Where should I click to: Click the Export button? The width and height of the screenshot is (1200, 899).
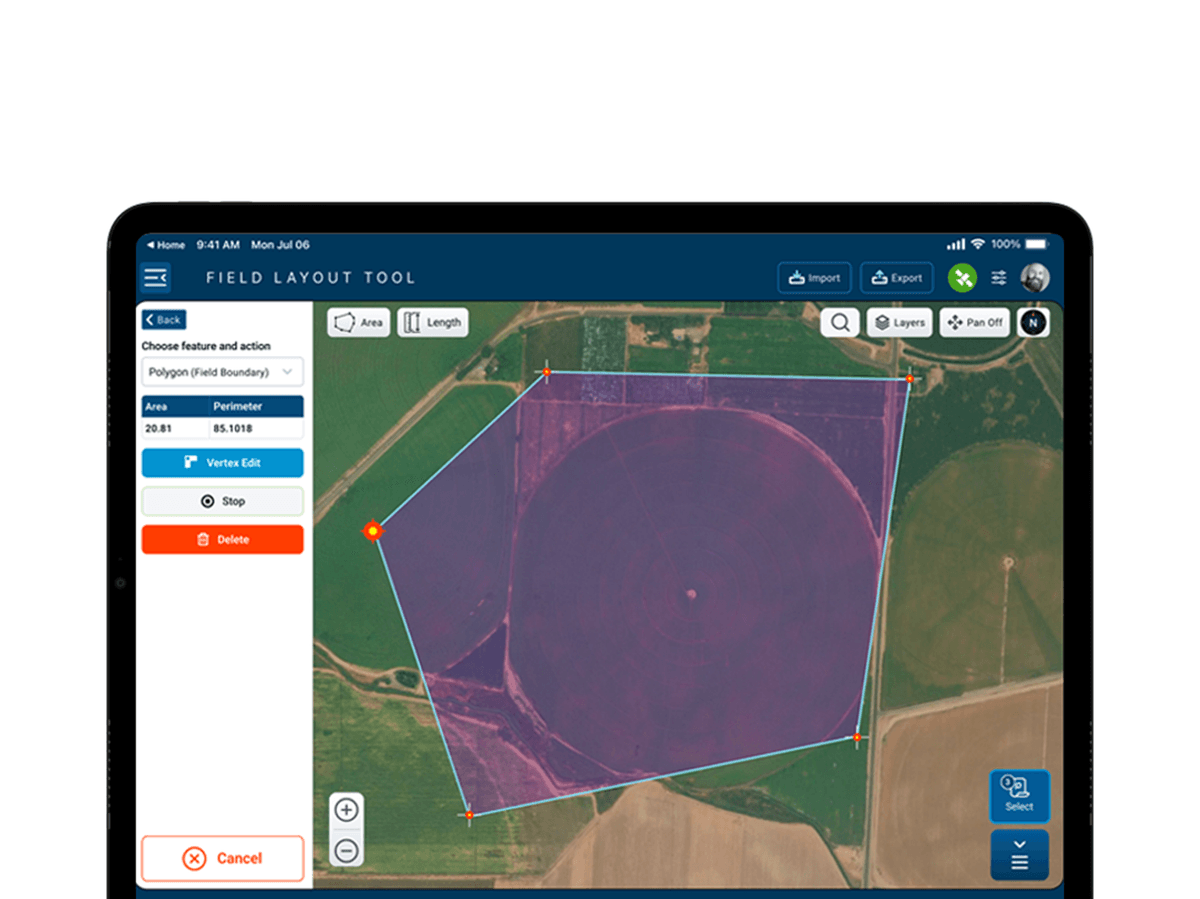click(896, 278)
